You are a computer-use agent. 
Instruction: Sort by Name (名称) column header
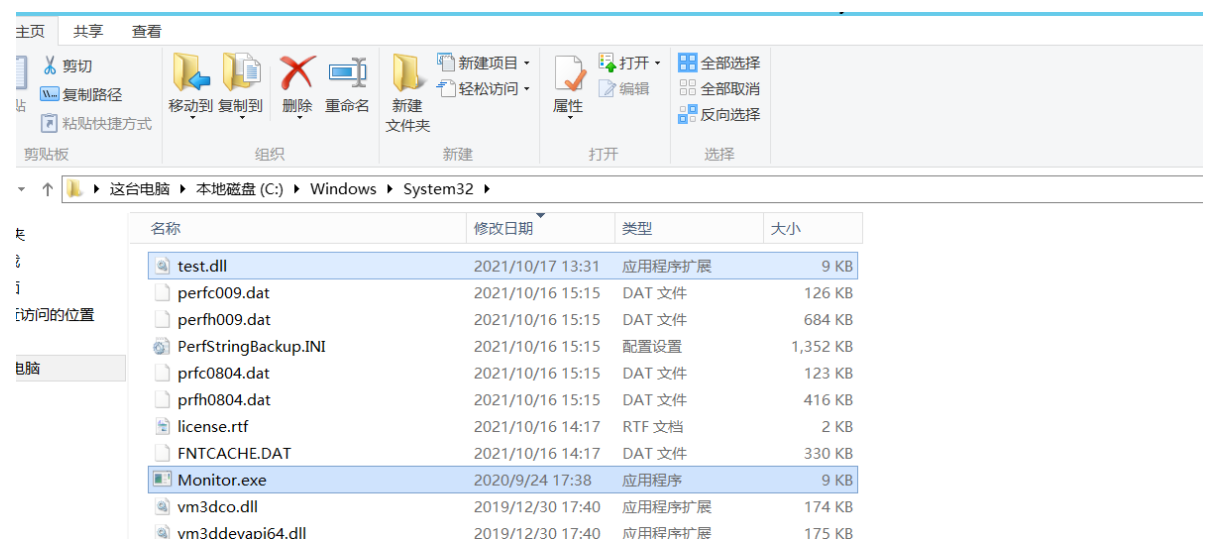tap(299, 228)
